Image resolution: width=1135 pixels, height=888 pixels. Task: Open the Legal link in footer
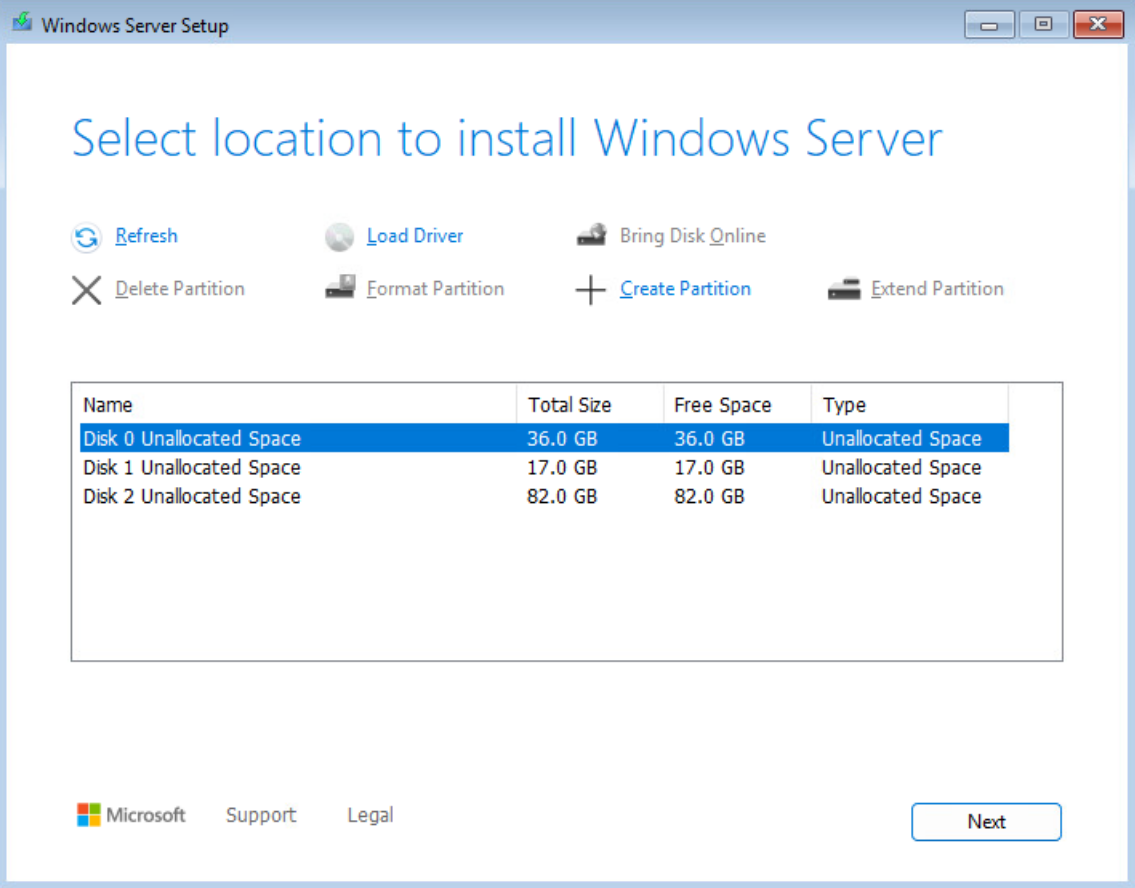coord(370,815)
